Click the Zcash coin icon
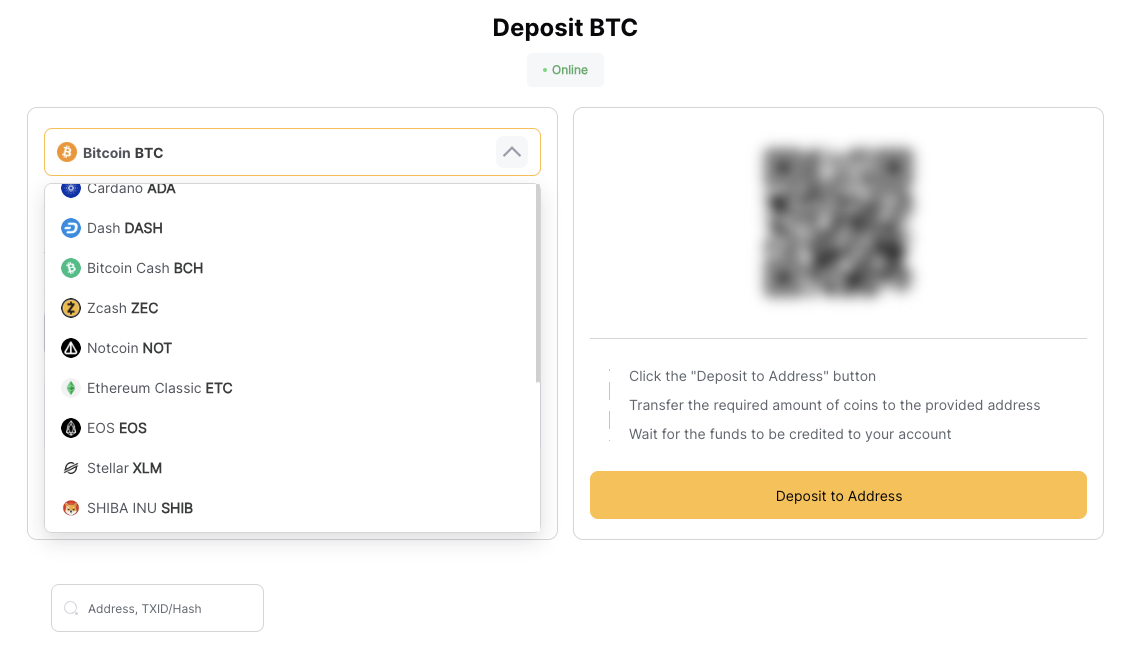1130x652 pixels. pos(69,308)
